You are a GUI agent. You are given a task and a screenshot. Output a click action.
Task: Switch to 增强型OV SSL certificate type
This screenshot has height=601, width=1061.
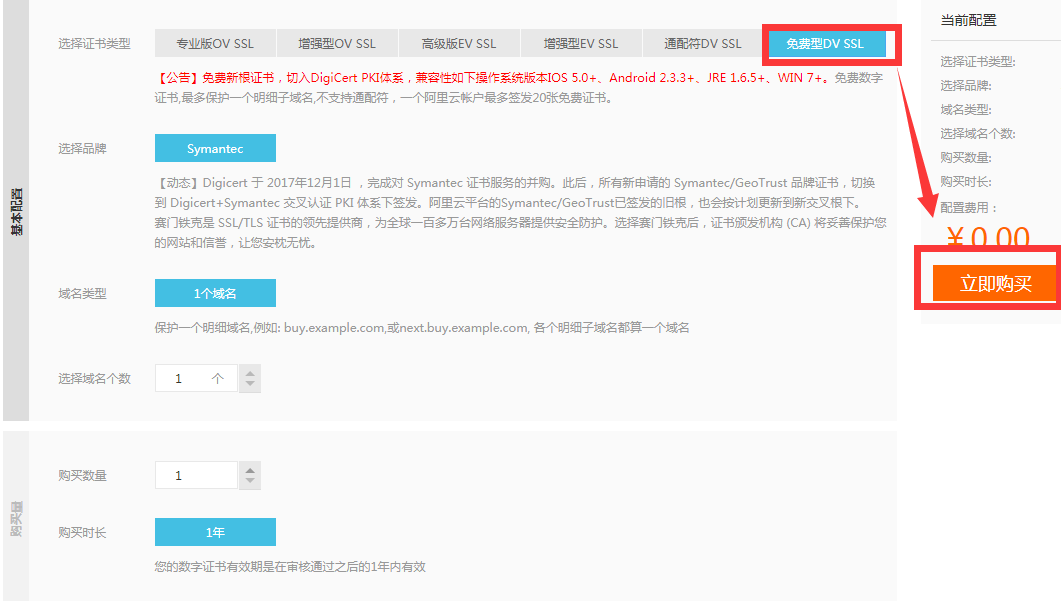pyautogui.click(x=337, y=44)
